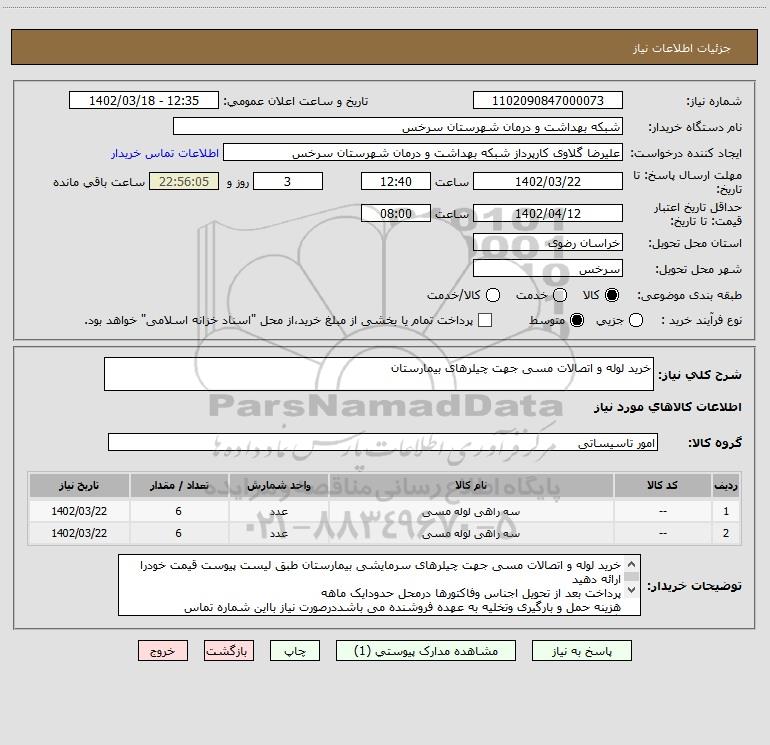Image resolution: width=770 pixels, height=745 pixels.
Task: Click row 1 need date 1402/03/22
Action: [x=79, y=511]
